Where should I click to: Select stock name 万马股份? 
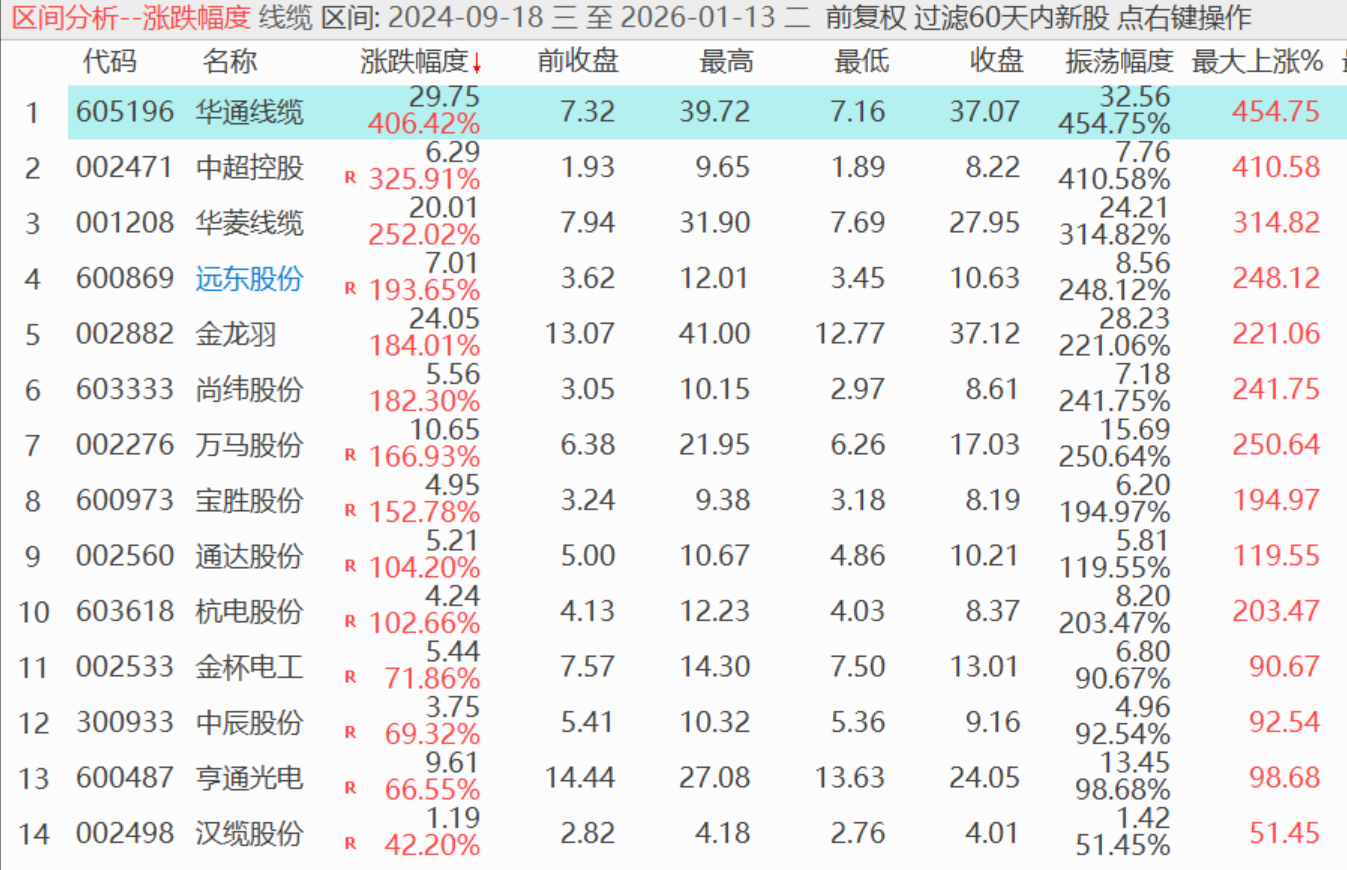pos(249,444)
